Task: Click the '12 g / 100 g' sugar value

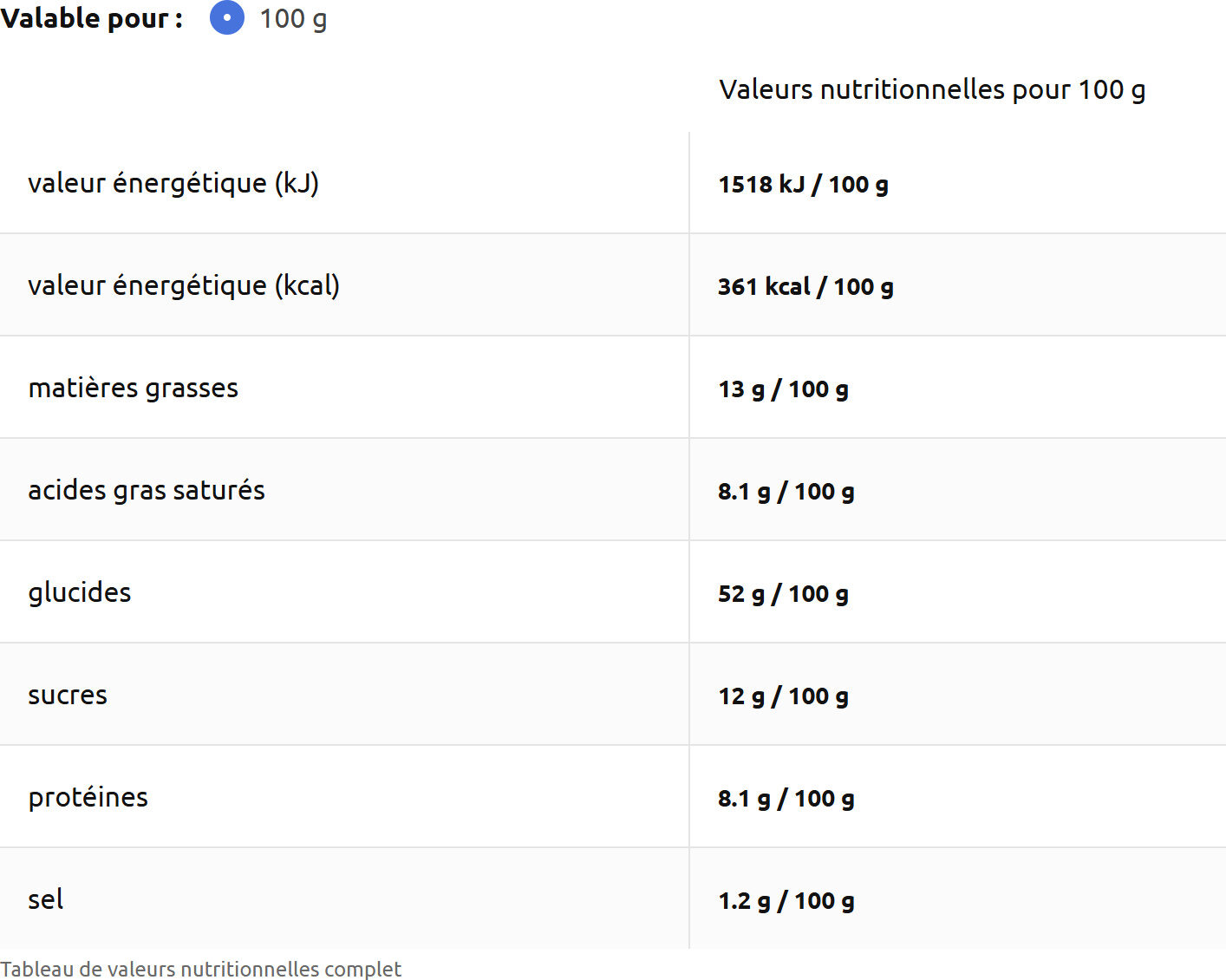Action: tap(782, 696)
